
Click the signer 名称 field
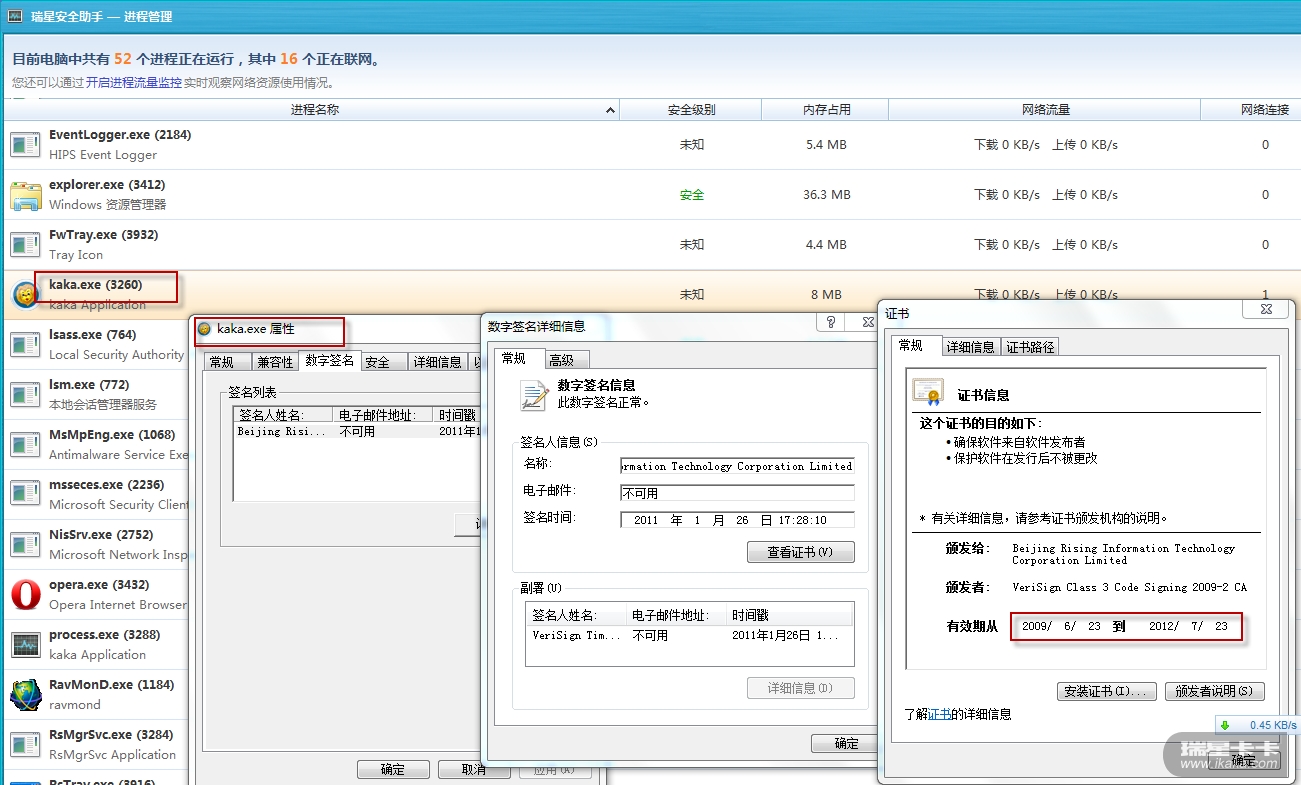737,466
